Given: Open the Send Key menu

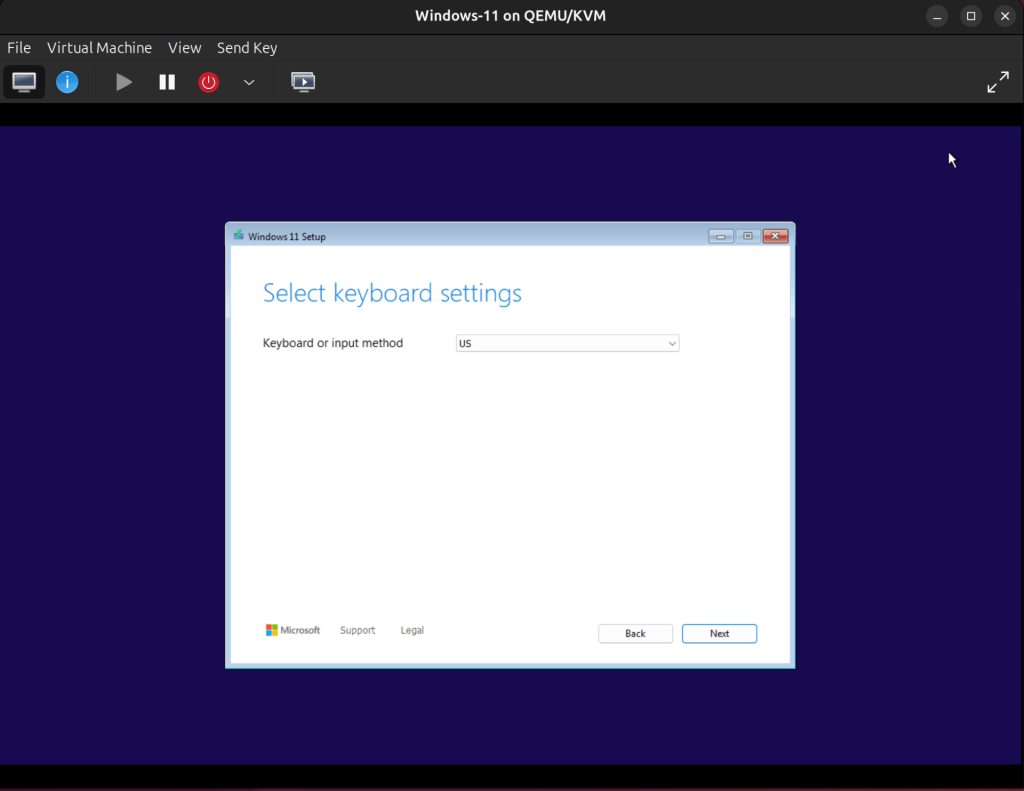Looking at the screenshot, I should tap(246, 47).
